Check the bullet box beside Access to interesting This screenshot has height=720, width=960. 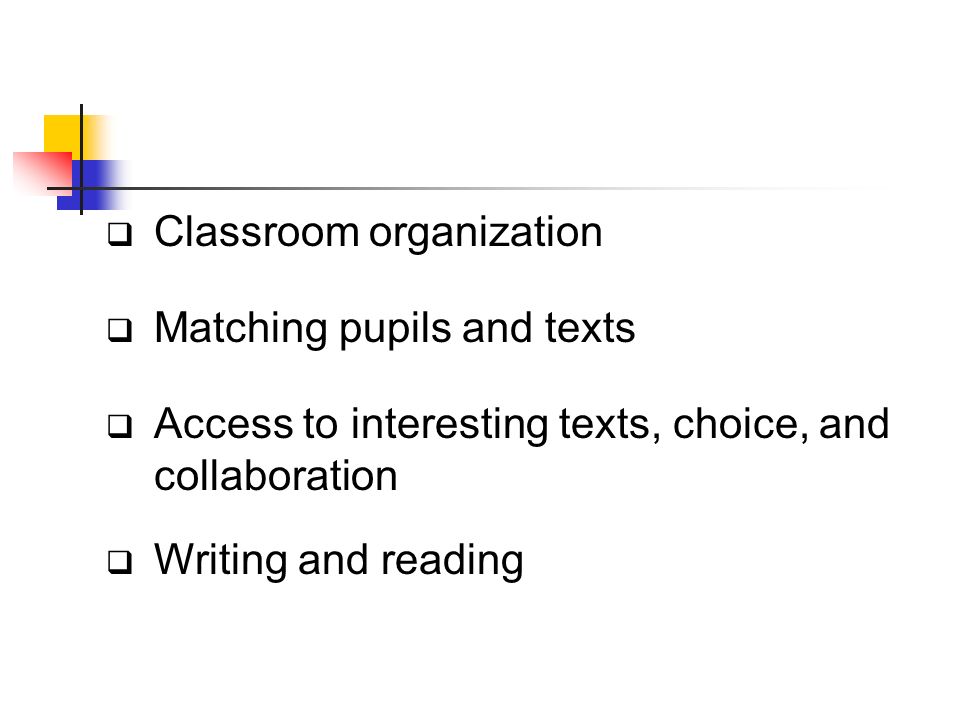[x=120, y=427]
